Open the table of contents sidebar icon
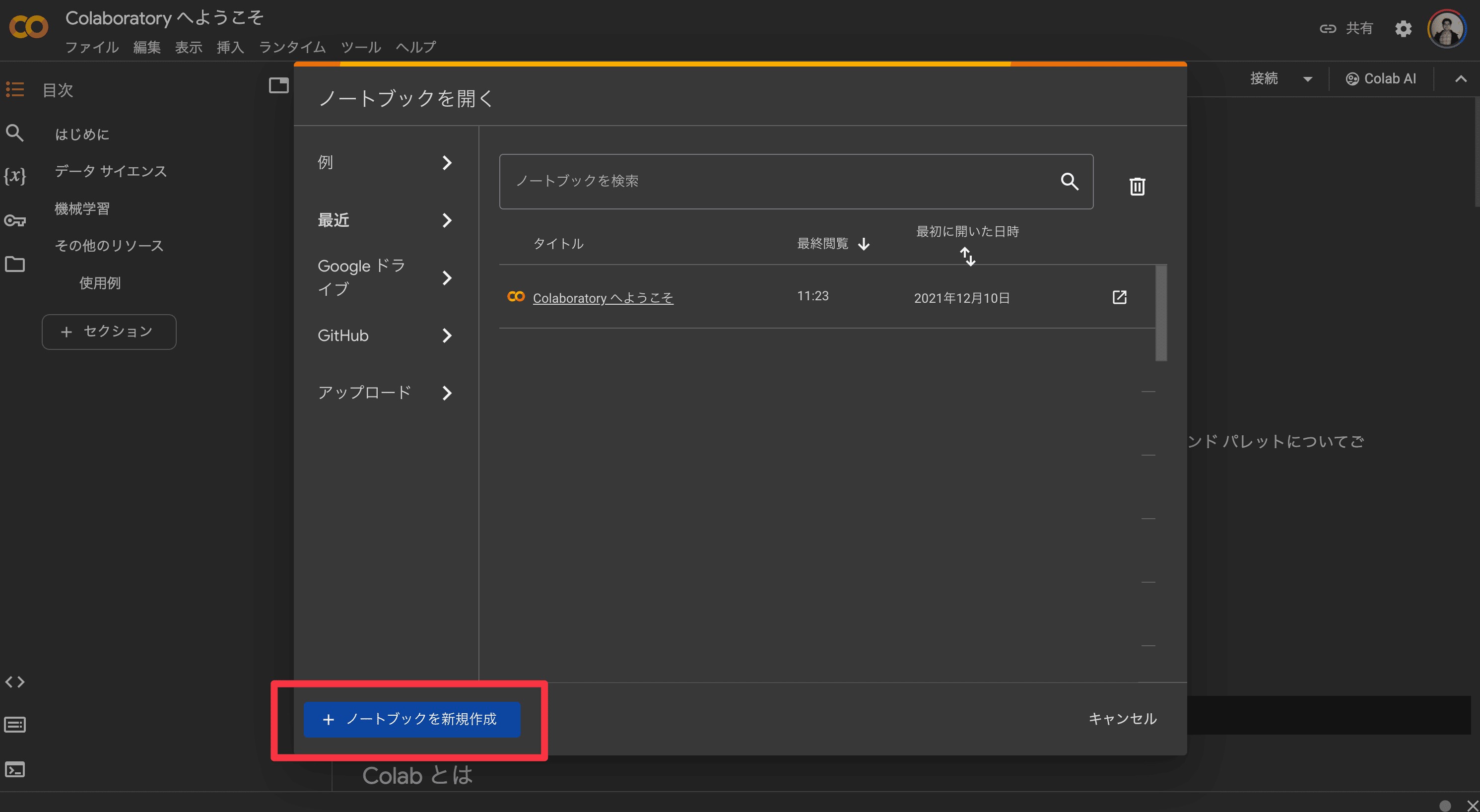This screenshot has width=1480, height=812. (x=15, y=90)
